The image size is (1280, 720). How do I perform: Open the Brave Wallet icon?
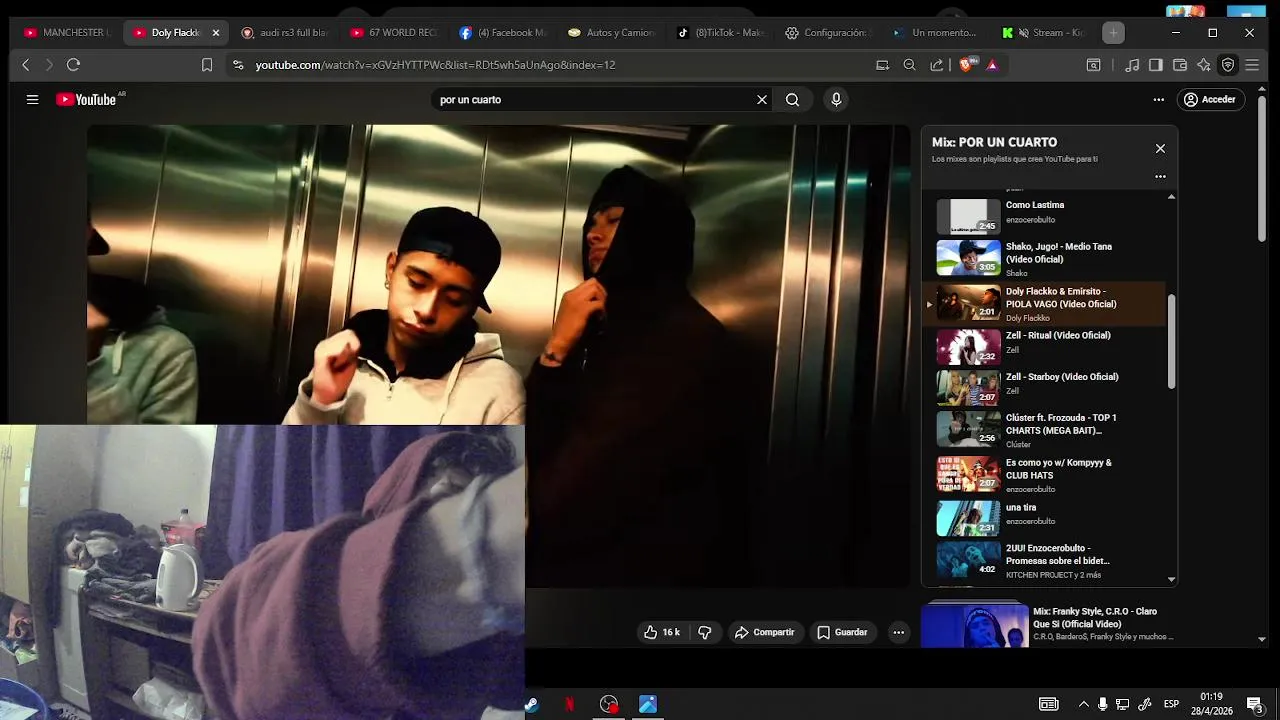pyautogui.click(x=1180, y=65)
